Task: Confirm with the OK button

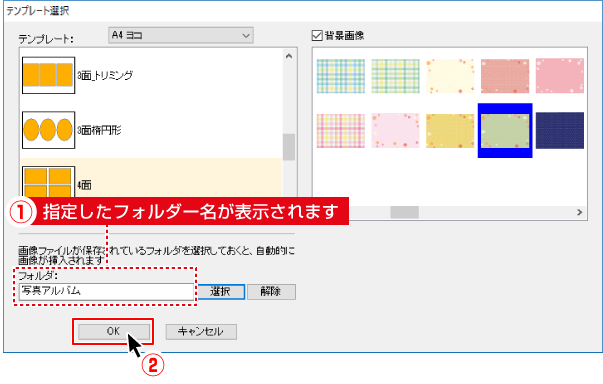Action: pos(114,331)
